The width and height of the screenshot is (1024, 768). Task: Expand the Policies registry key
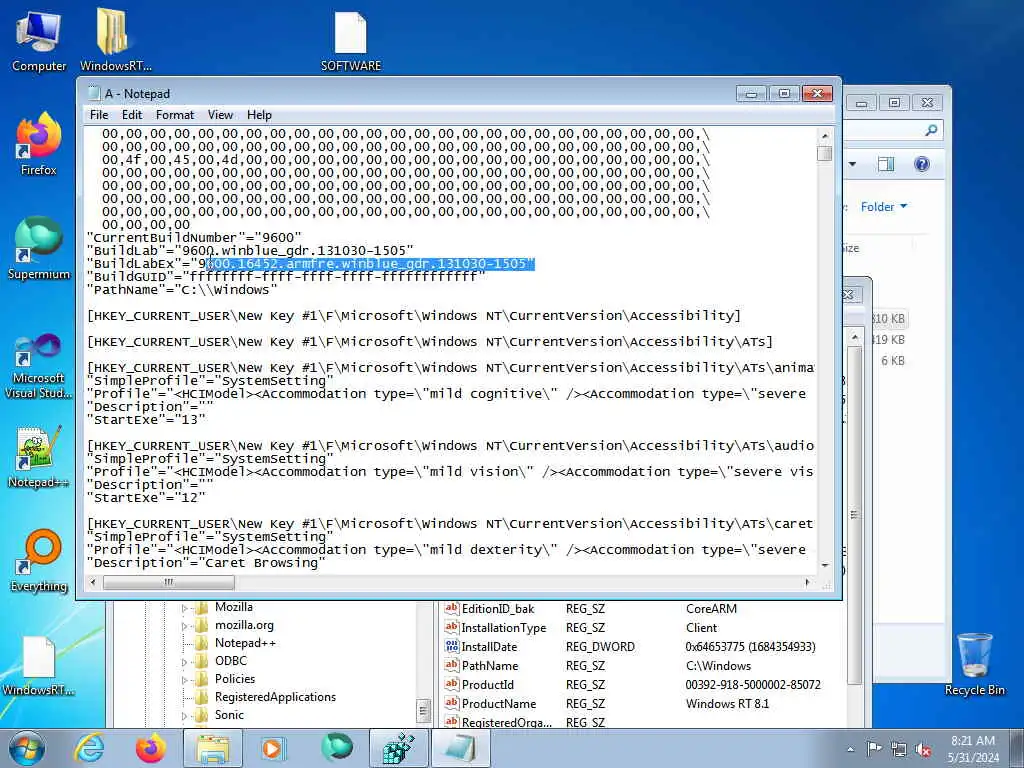tap(184, 679)
